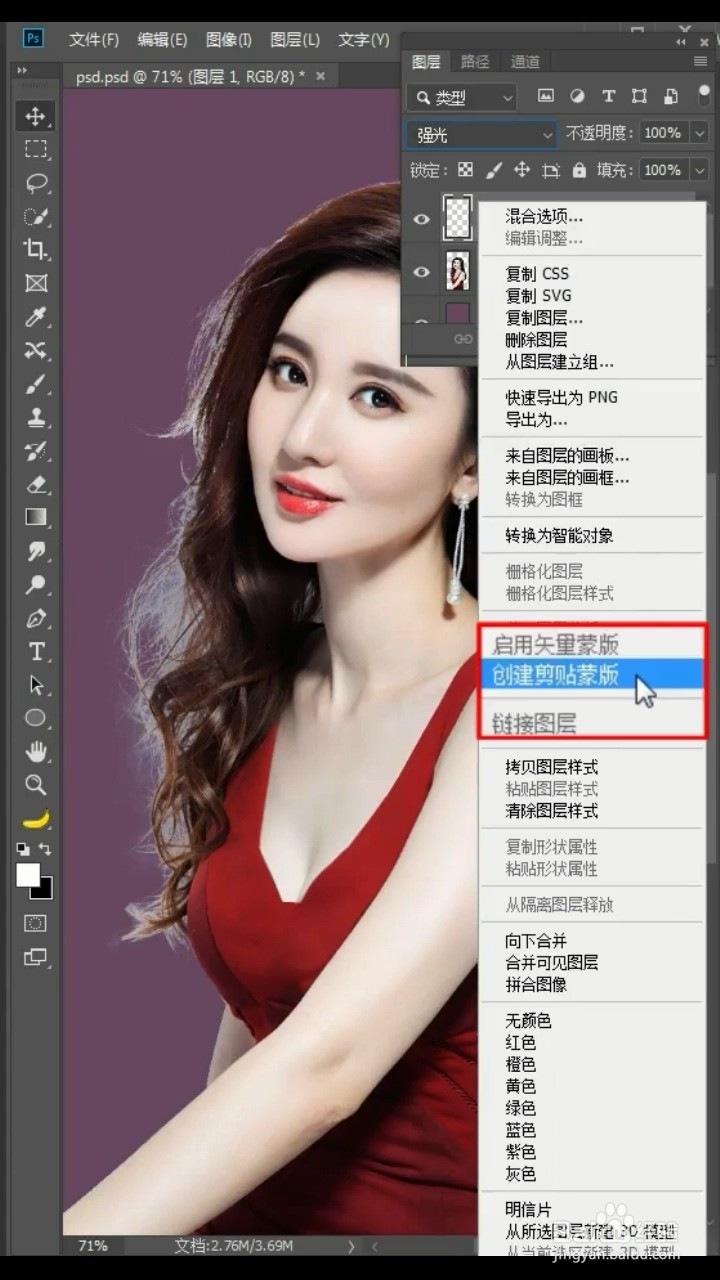This screenshot has width=720, height=1280.
Task: Click the foreground color swatch
Action: point(28,875)
